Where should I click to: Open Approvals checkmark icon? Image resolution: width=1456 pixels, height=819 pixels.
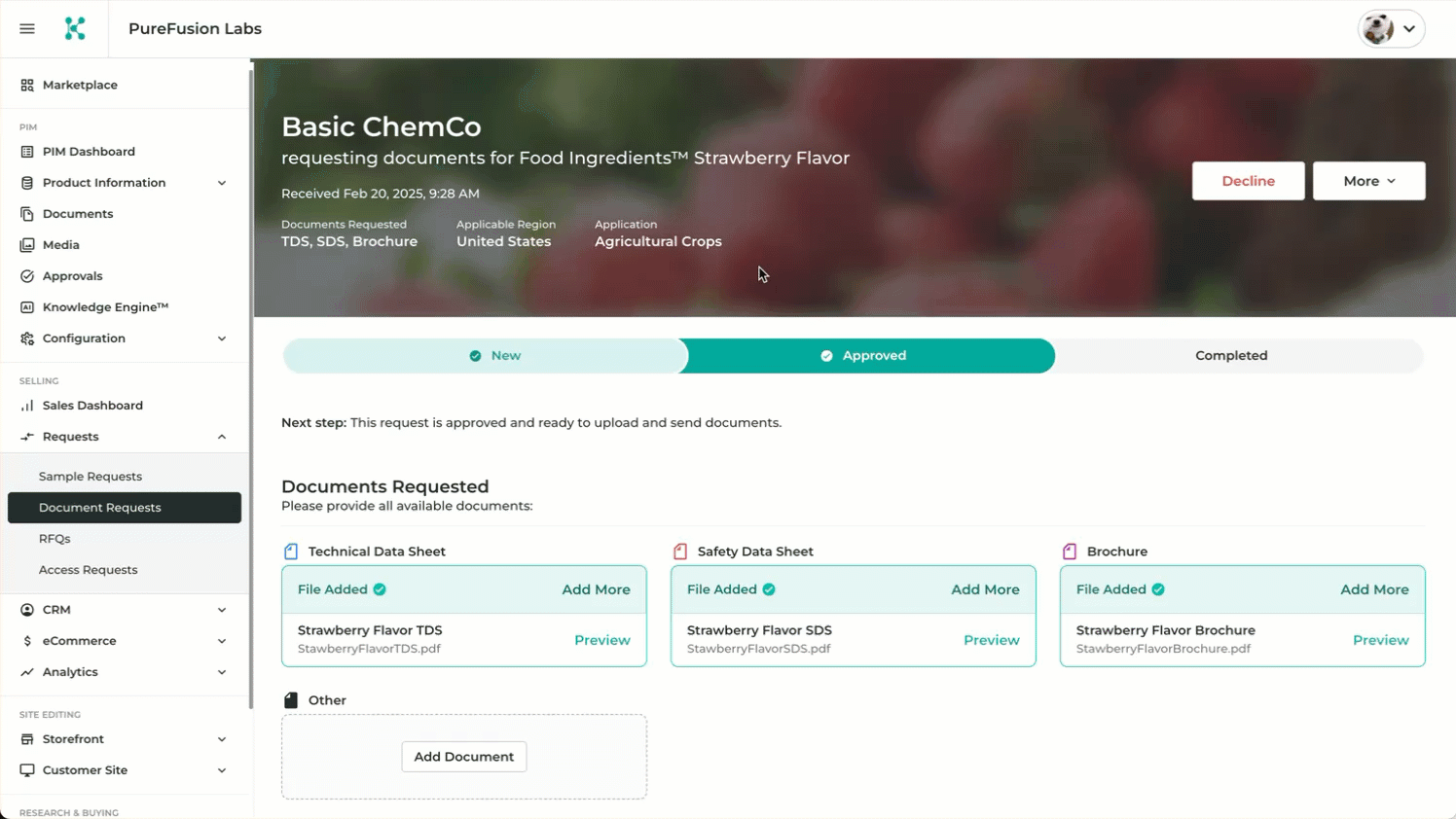coord(27,276)
